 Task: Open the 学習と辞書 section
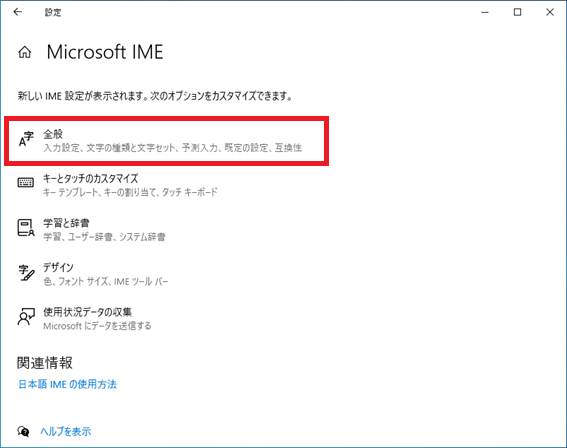166,230
